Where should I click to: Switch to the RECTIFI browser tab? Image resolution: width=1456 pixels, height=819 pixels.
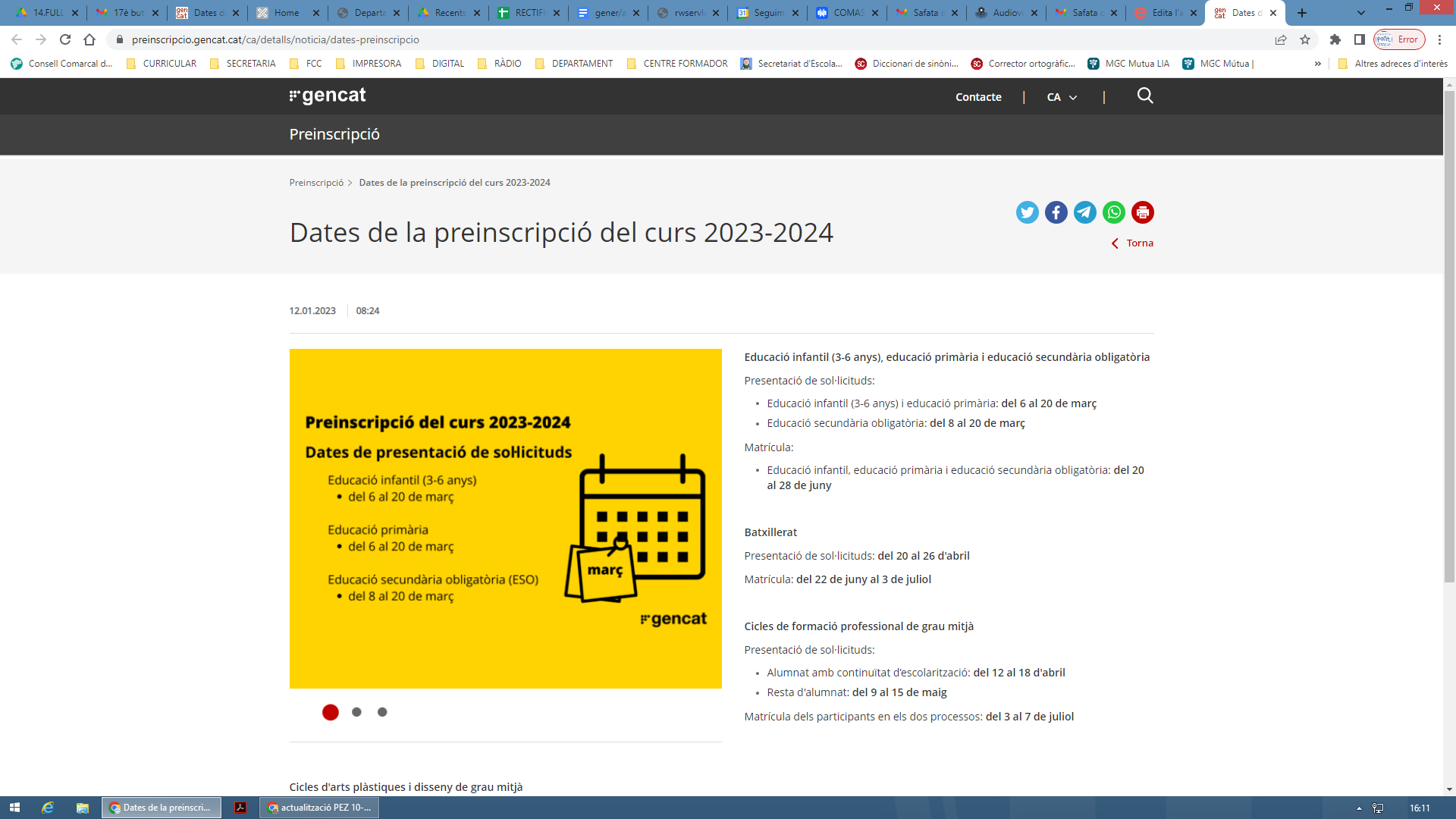tap(529, 13)
